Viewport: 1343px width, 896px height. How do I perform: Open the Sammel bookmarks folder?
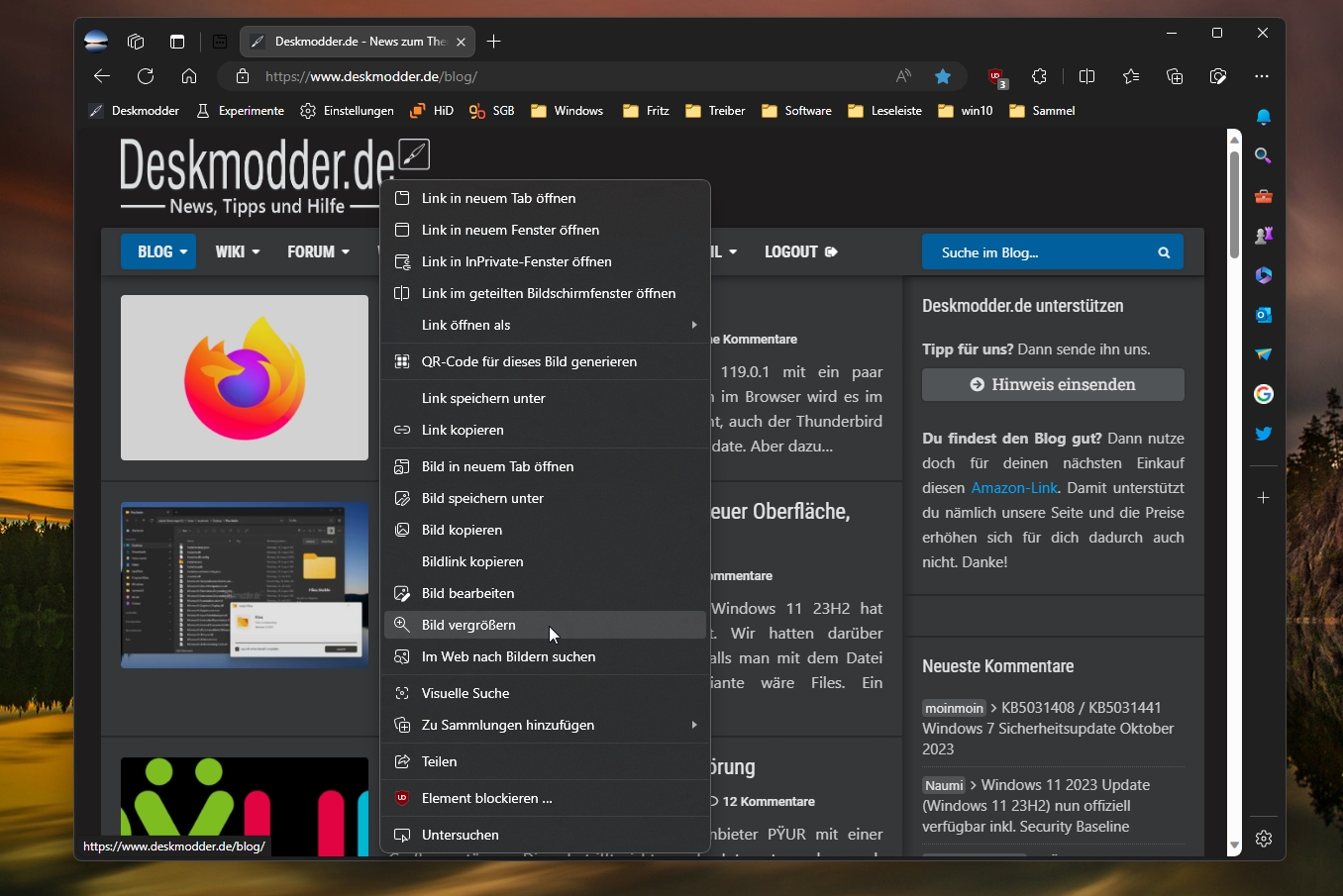pos(1042,111)
